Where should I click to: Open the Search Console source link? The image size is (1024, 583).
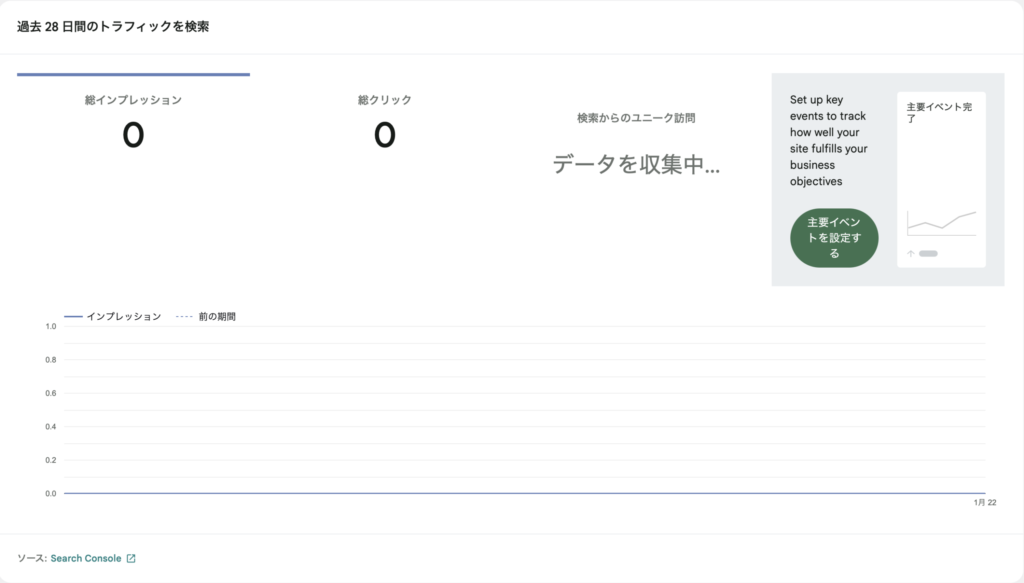click(x=86, y=559)
